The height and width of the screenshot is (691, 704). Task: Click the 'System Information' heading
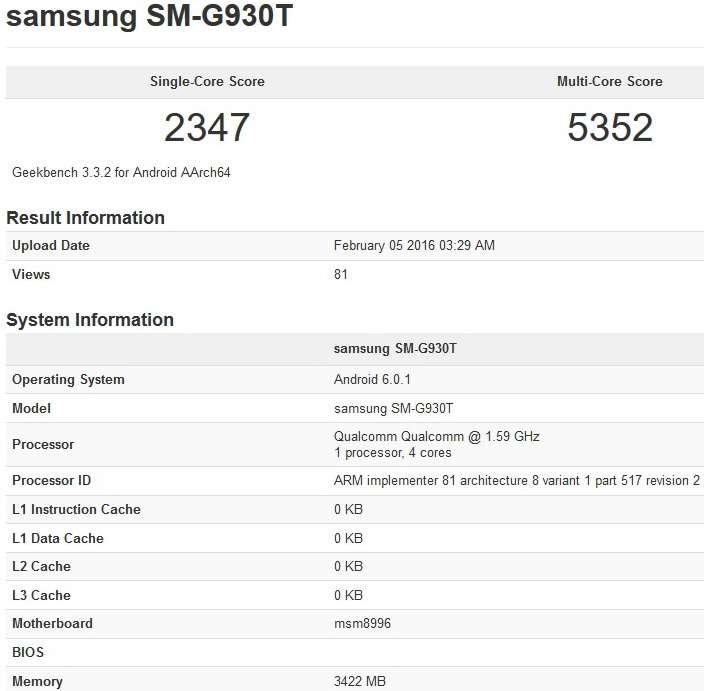90,320
